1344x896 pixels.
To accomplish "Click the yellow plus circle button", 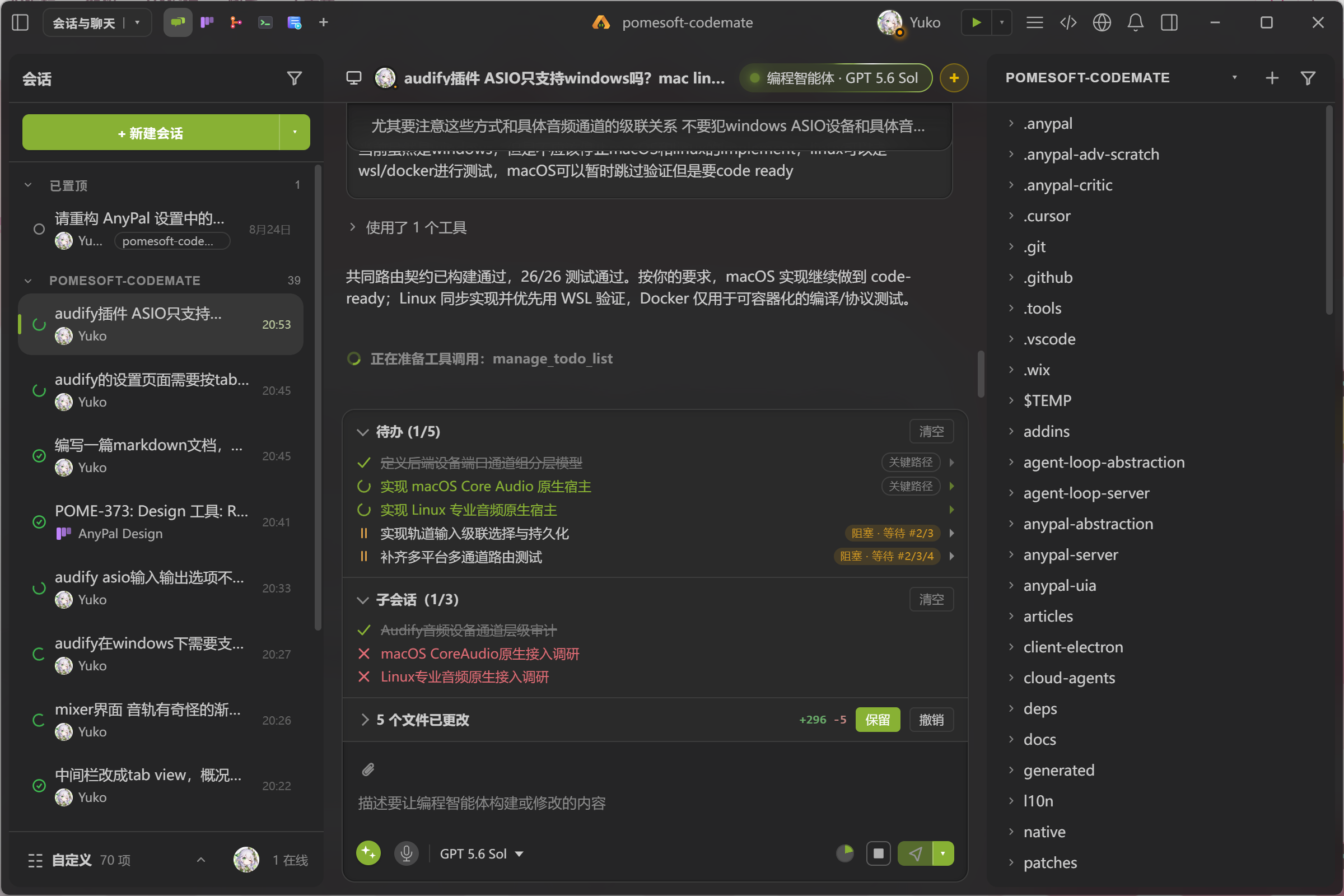I will pos(954,78).
